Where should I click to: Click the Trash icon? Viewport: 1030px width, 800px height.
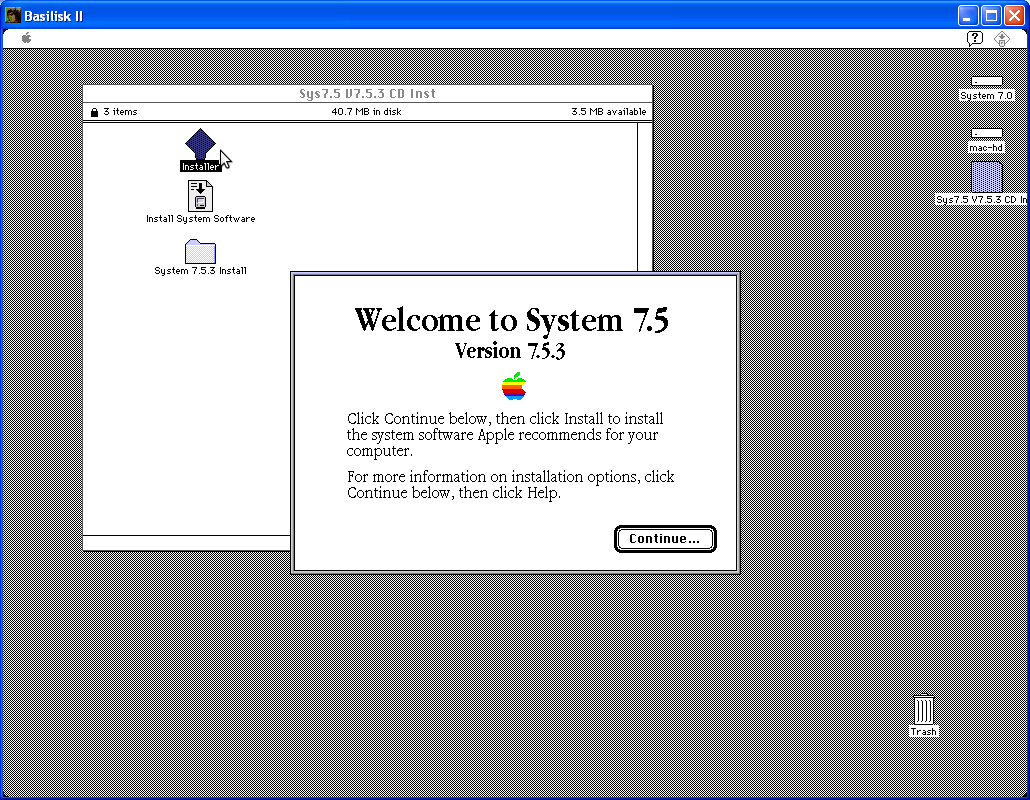tap(924, 709)
